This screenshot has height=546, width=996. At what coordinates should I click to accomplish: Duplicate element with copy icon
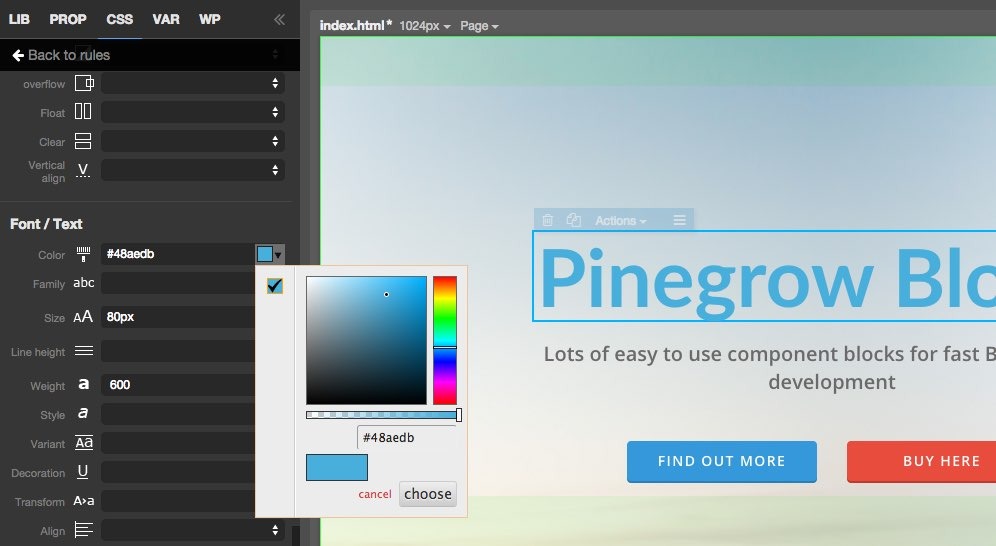(574, 220)
